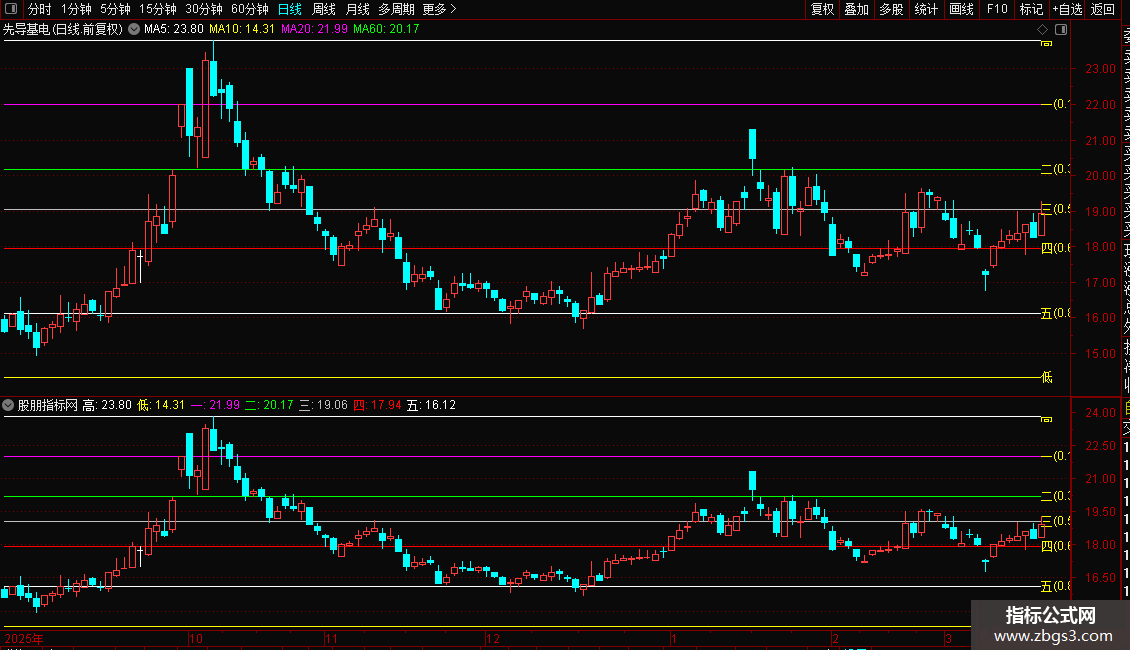Click the 16.50 price on lower chart axis
1130x650 pixels.
[1100, 578]
